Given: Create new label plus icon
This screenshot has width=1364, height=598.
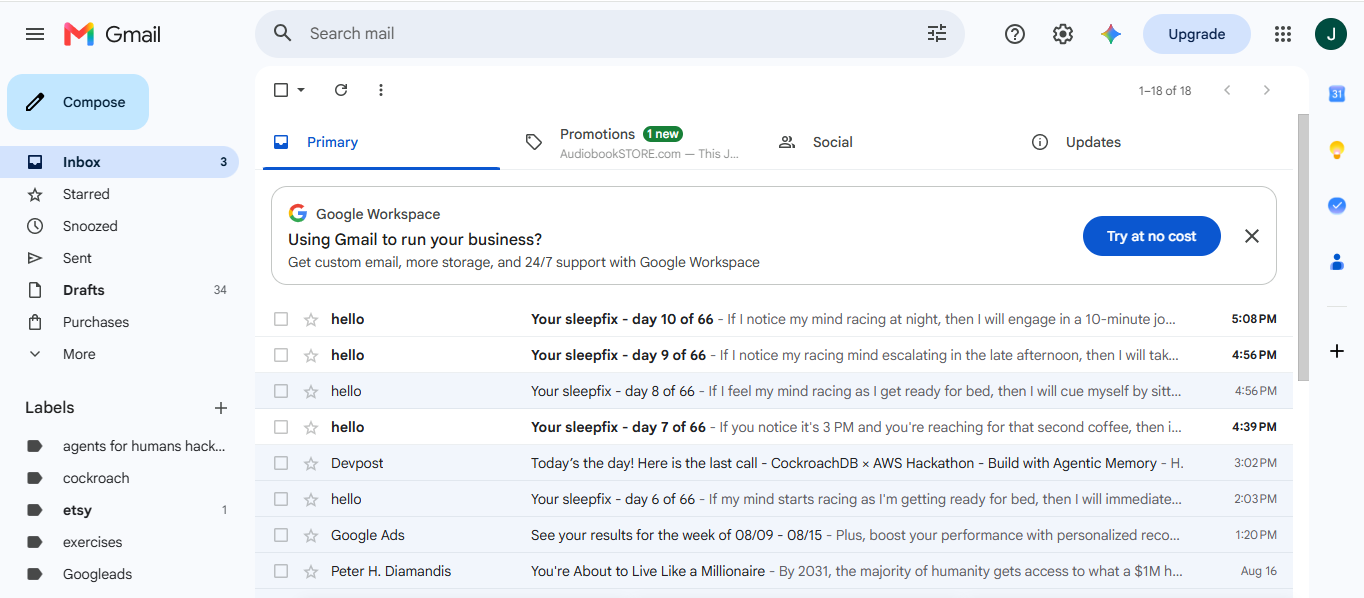Looking at the screenshot, I should 221,408.
